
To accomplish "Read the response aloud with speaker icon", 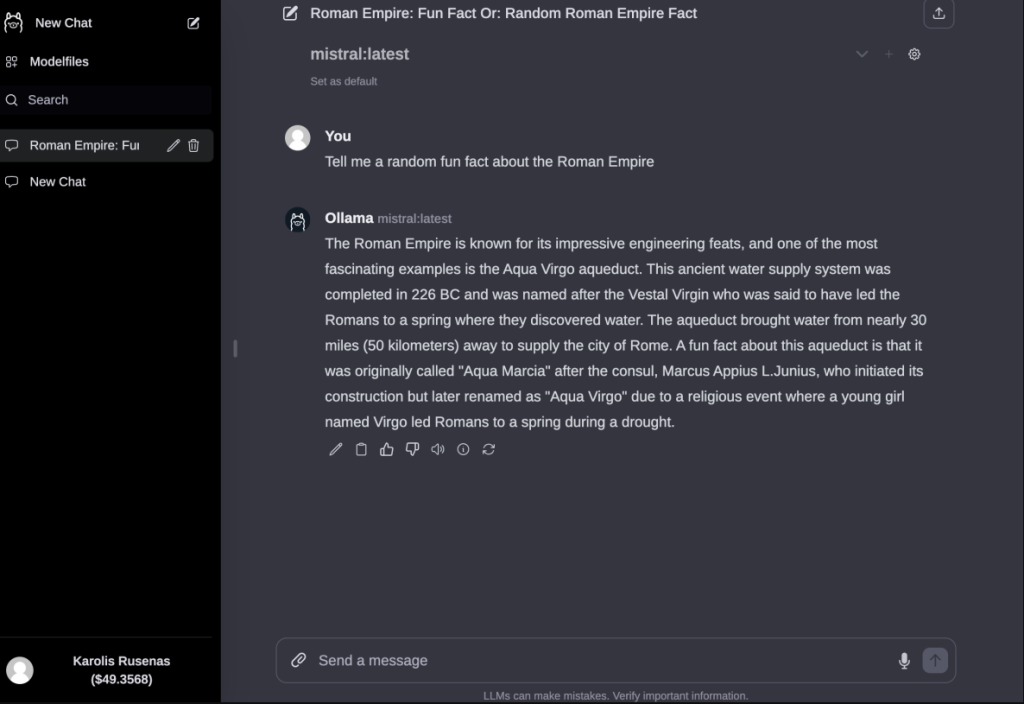I will pos(438,449).
